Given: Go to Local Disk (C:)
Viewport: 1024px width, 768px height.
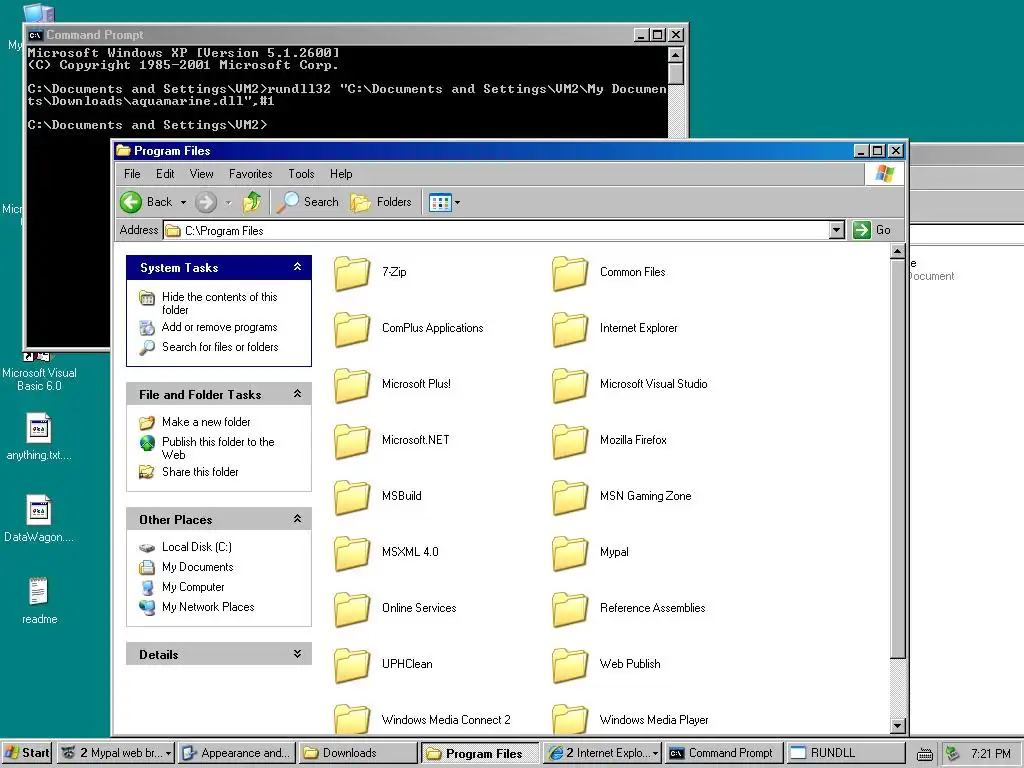Looking at the screenshot, I should pos(197,547).
